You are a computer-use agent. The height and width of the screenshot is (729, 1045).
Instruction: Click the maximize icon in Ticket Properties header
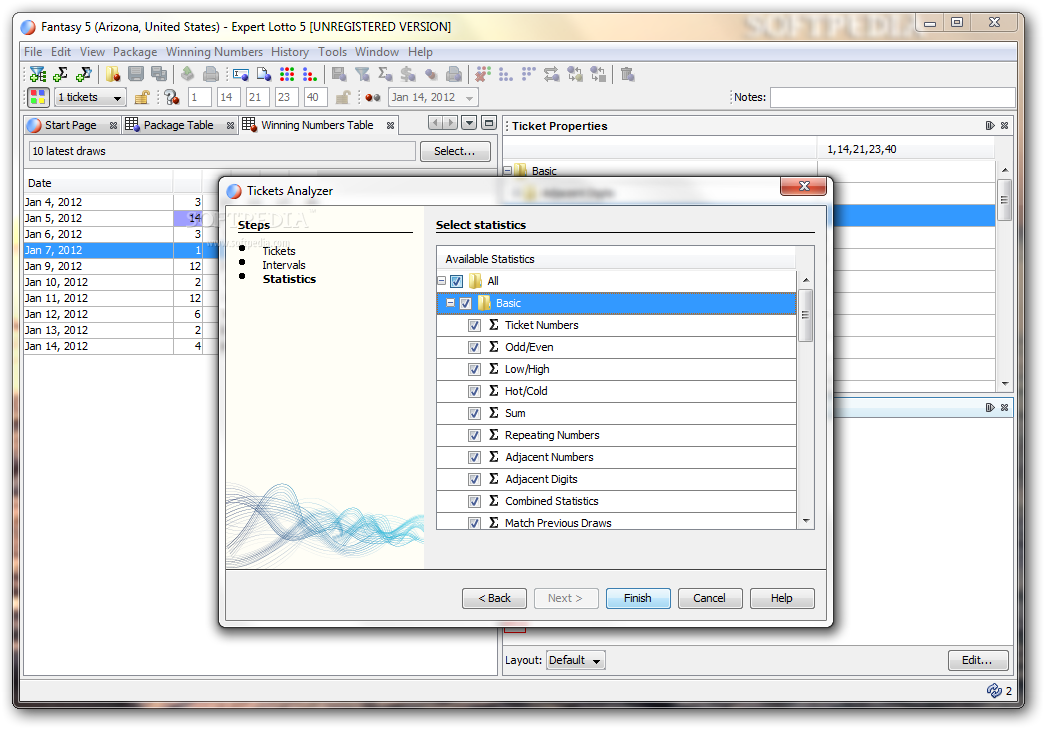[990, 125]
